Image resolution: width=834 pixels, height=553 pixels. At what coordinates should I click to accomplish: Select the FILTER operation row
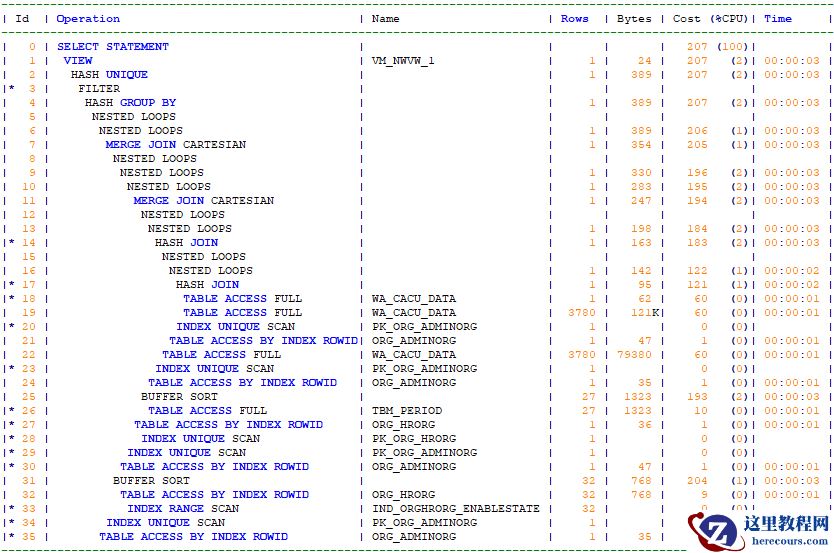click(x=98, y=89)
